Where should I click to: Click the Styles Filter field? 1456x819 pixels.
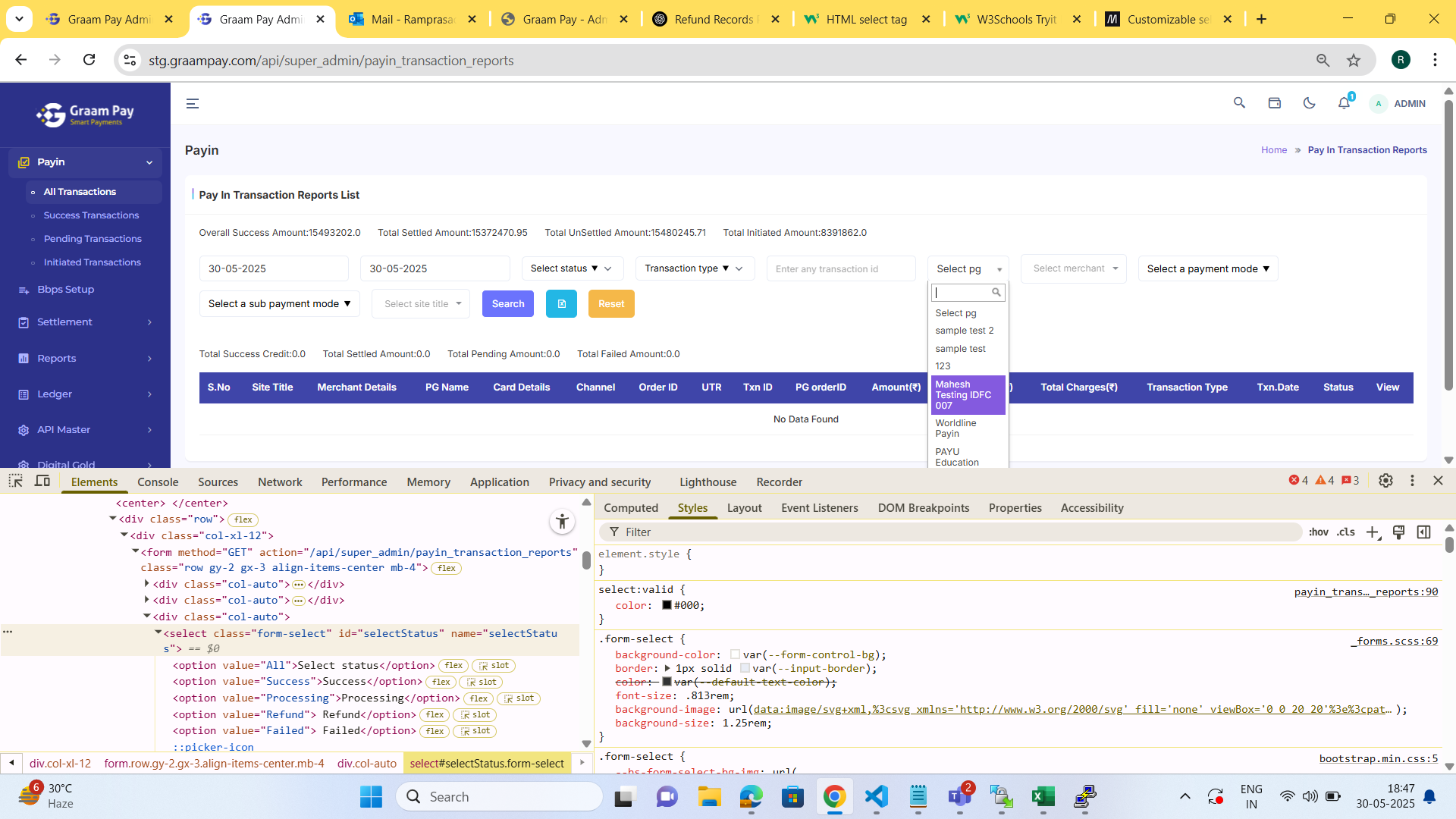click(x=952, y=532)
